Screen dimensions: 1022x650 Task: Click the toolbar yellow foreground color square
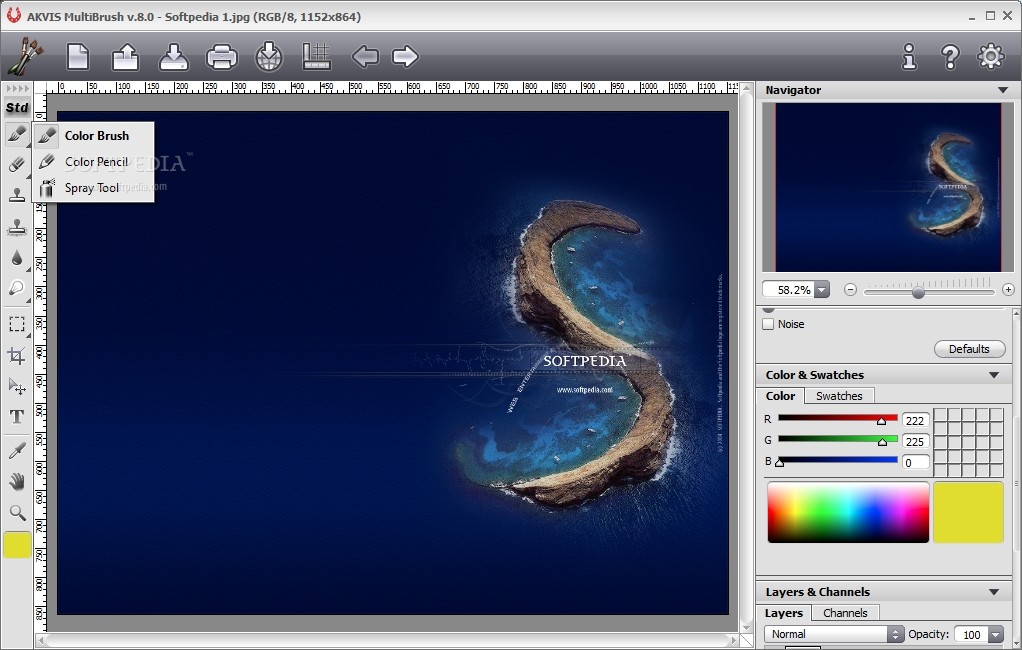tap(17, 545)
